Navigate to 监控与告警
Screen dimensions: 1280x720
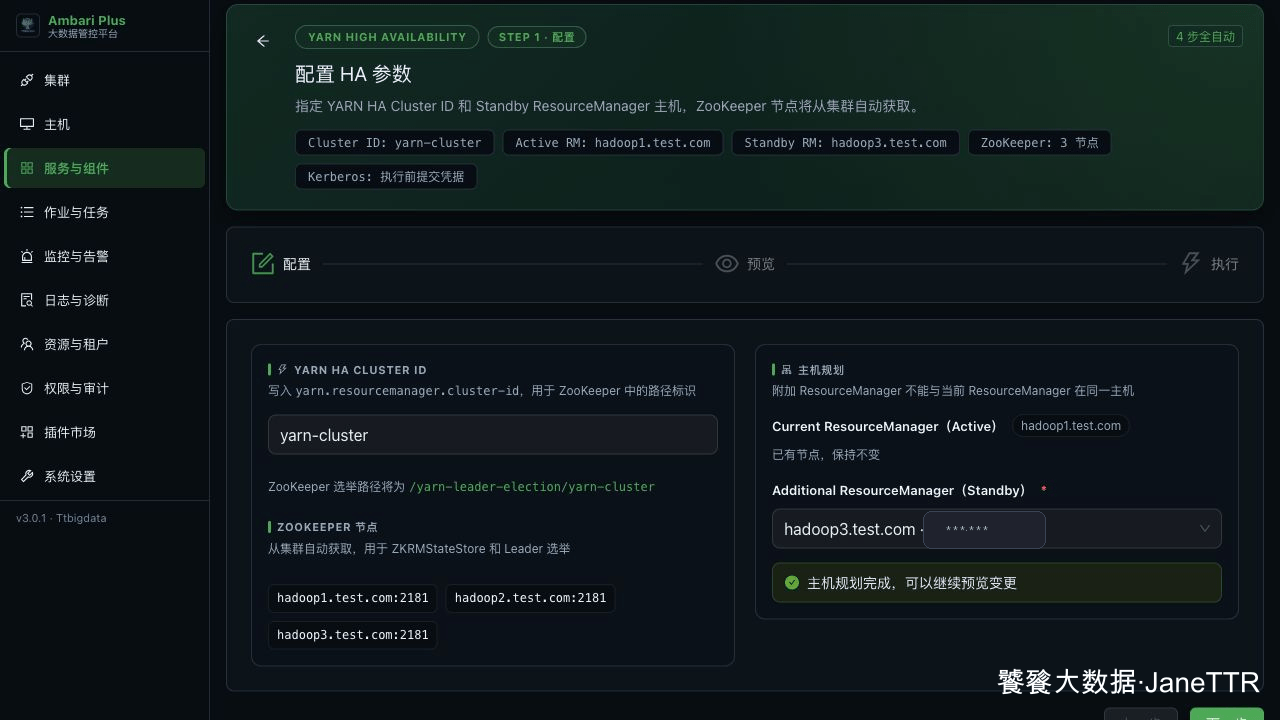(105, 256)
